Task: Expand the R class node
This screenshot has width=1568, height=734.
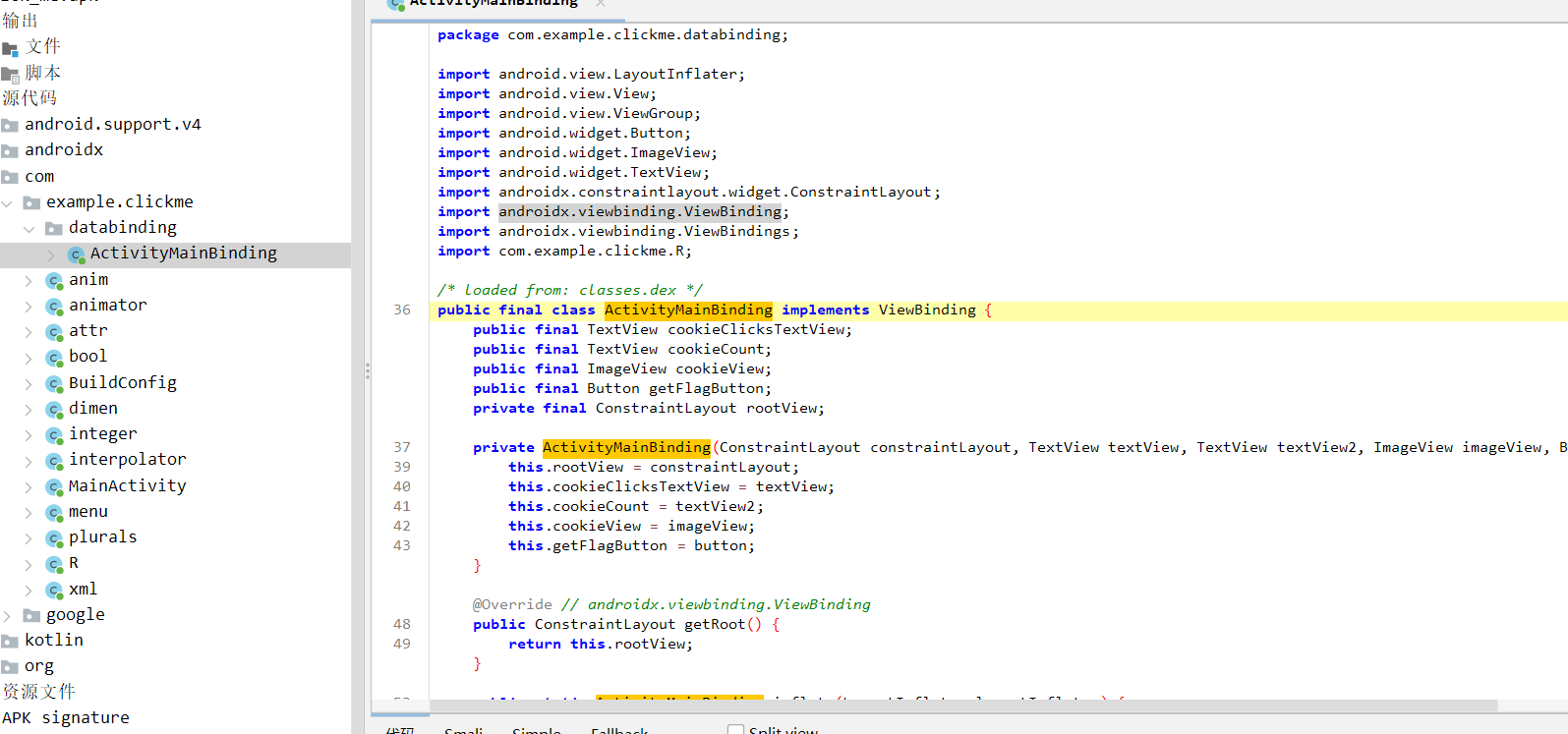Action: (29, 564)
